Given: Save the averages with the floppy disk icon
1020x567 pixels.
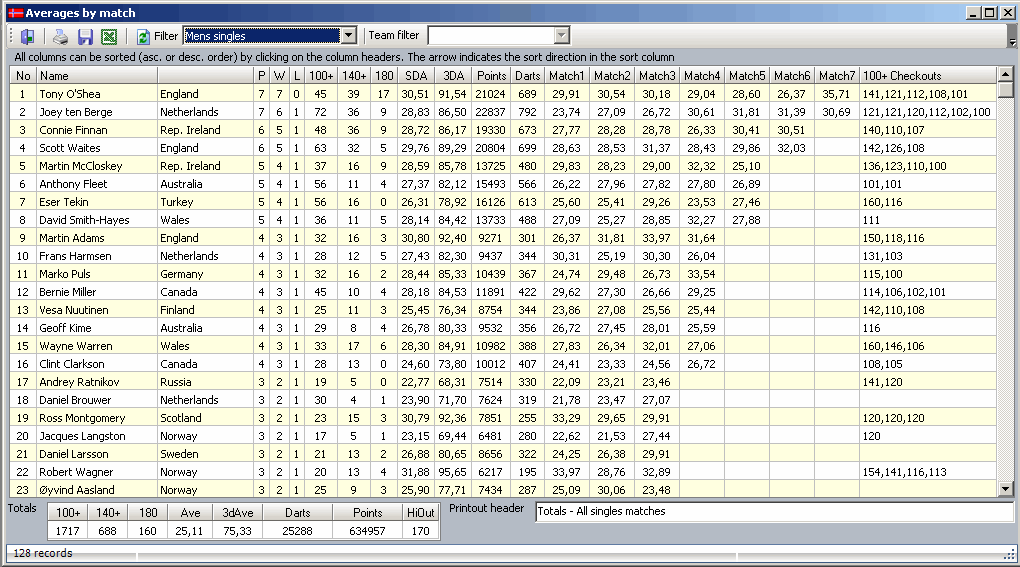Looking at the screenshot, I should pos(85,36).
